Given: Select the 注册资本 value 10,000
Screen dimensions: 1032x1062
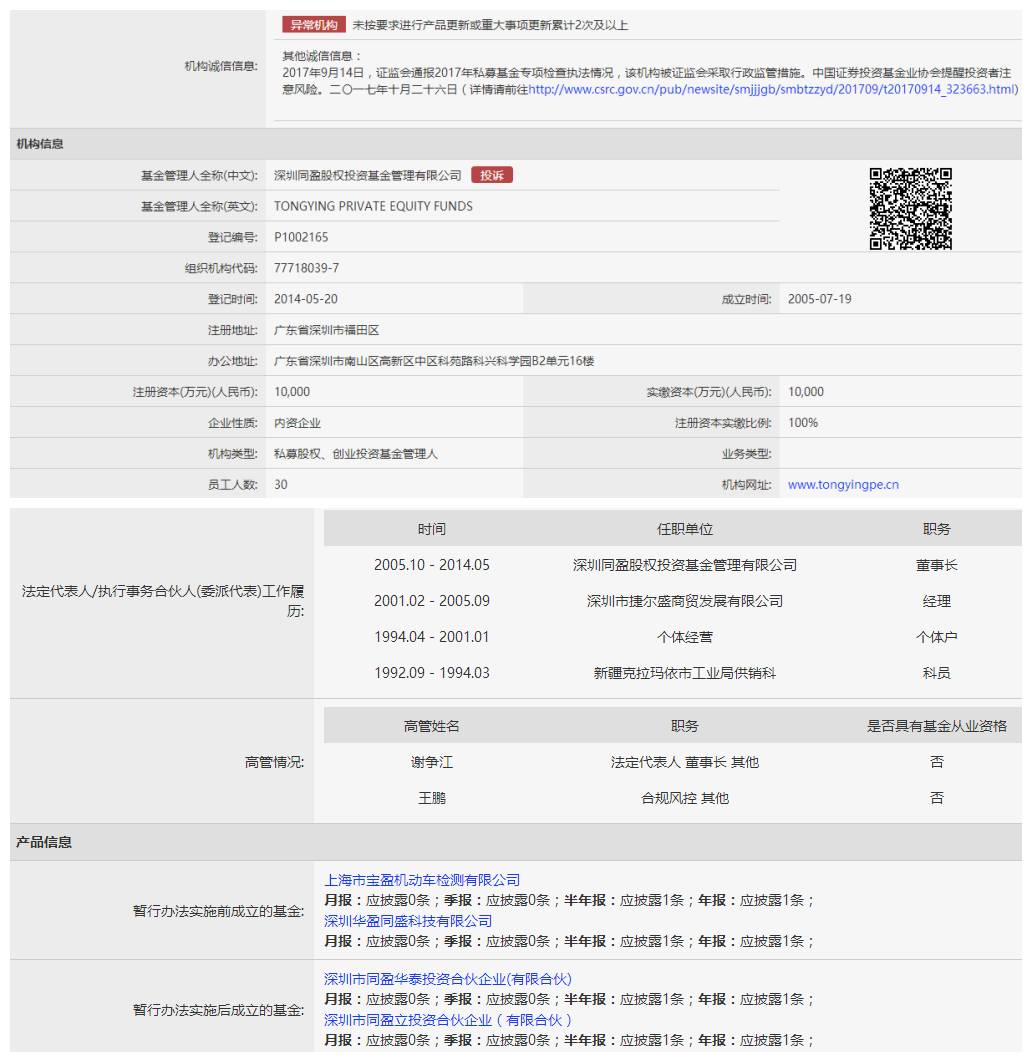Looking at the screenshot, I should [x=292, y=391].
